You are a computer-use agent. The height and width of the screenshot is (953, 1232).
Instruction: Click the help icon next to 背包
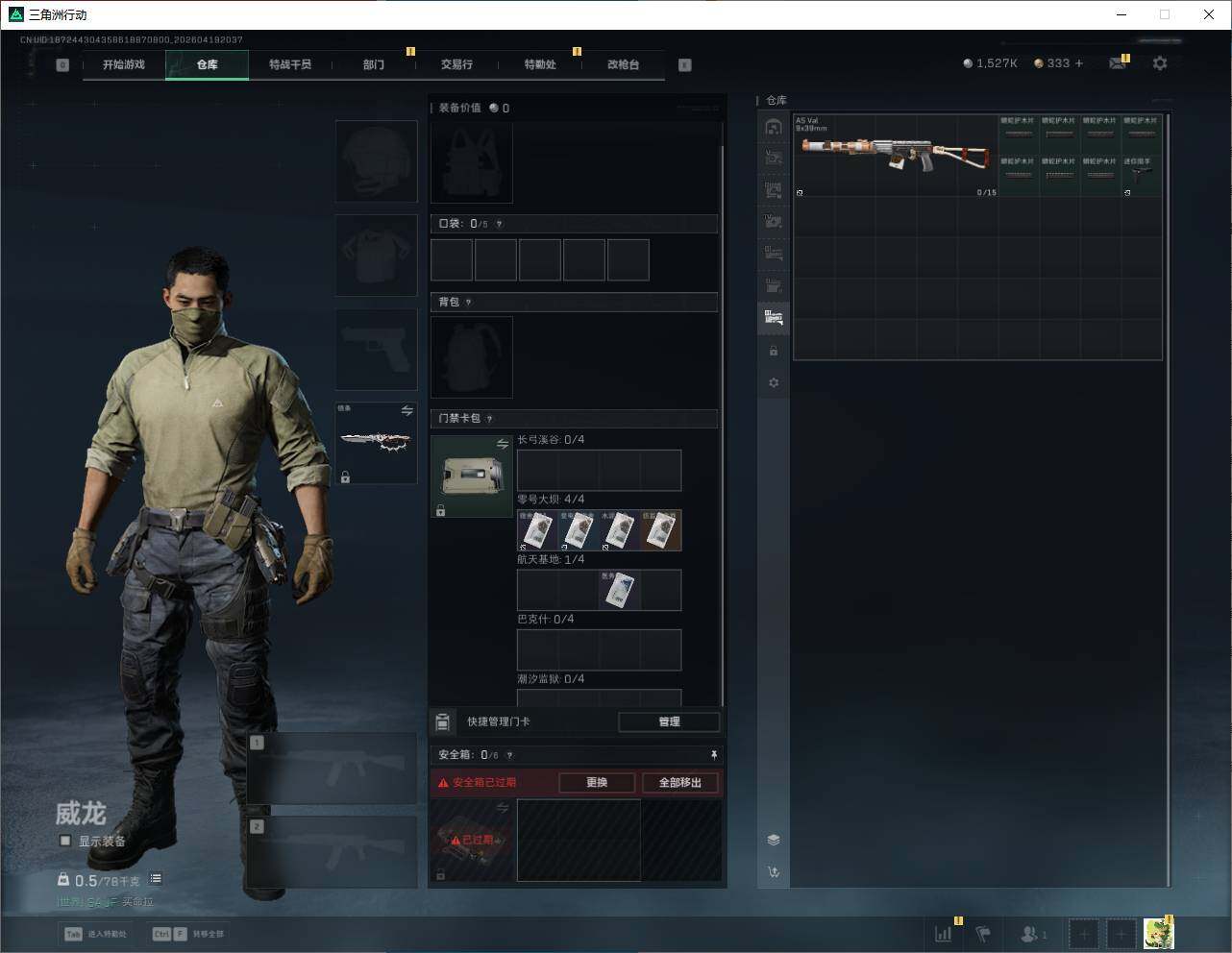tap(468, 303)
